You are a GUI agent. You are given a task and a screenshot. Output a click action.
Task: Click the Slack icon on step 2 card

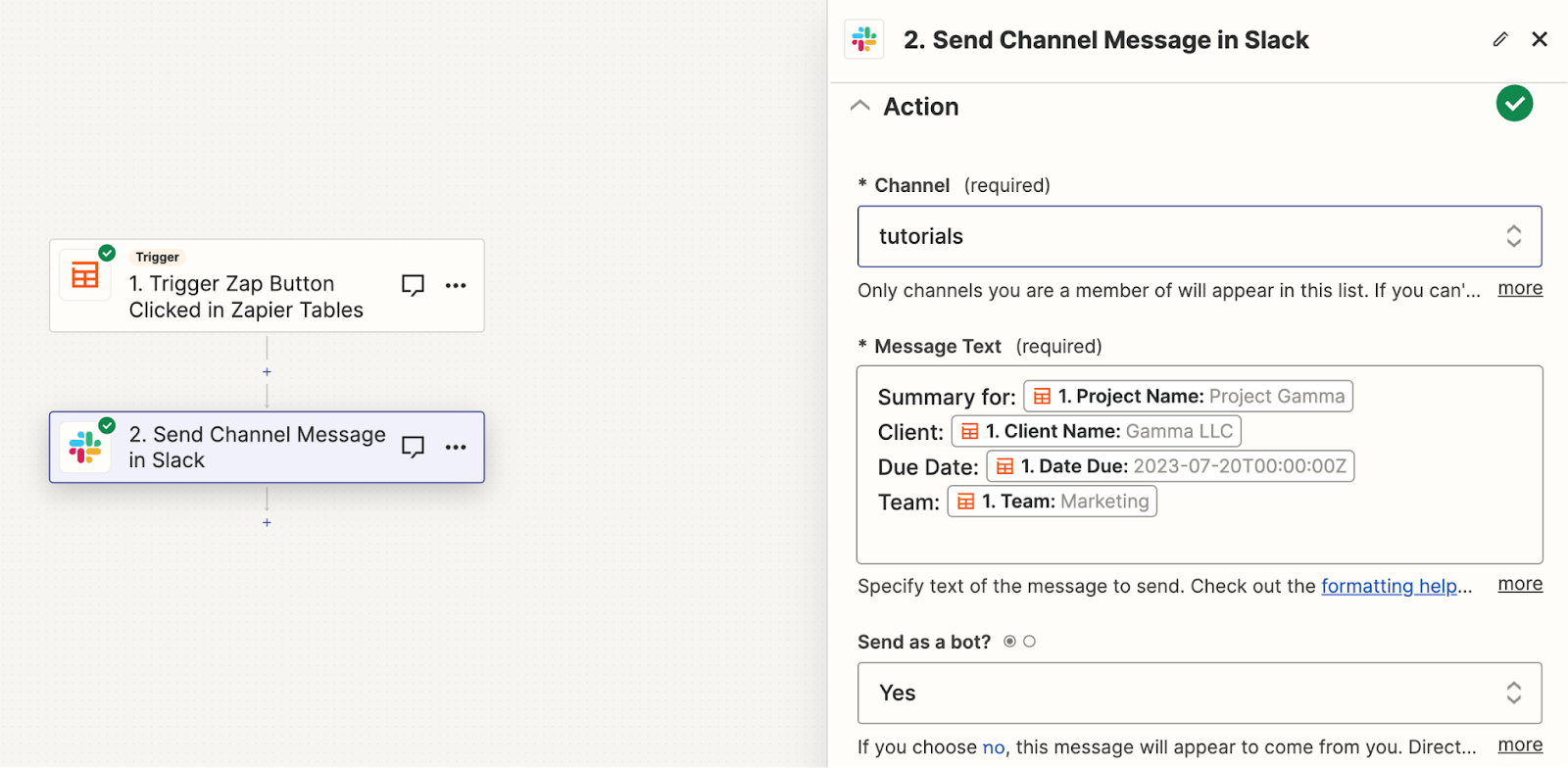(85, 448)
